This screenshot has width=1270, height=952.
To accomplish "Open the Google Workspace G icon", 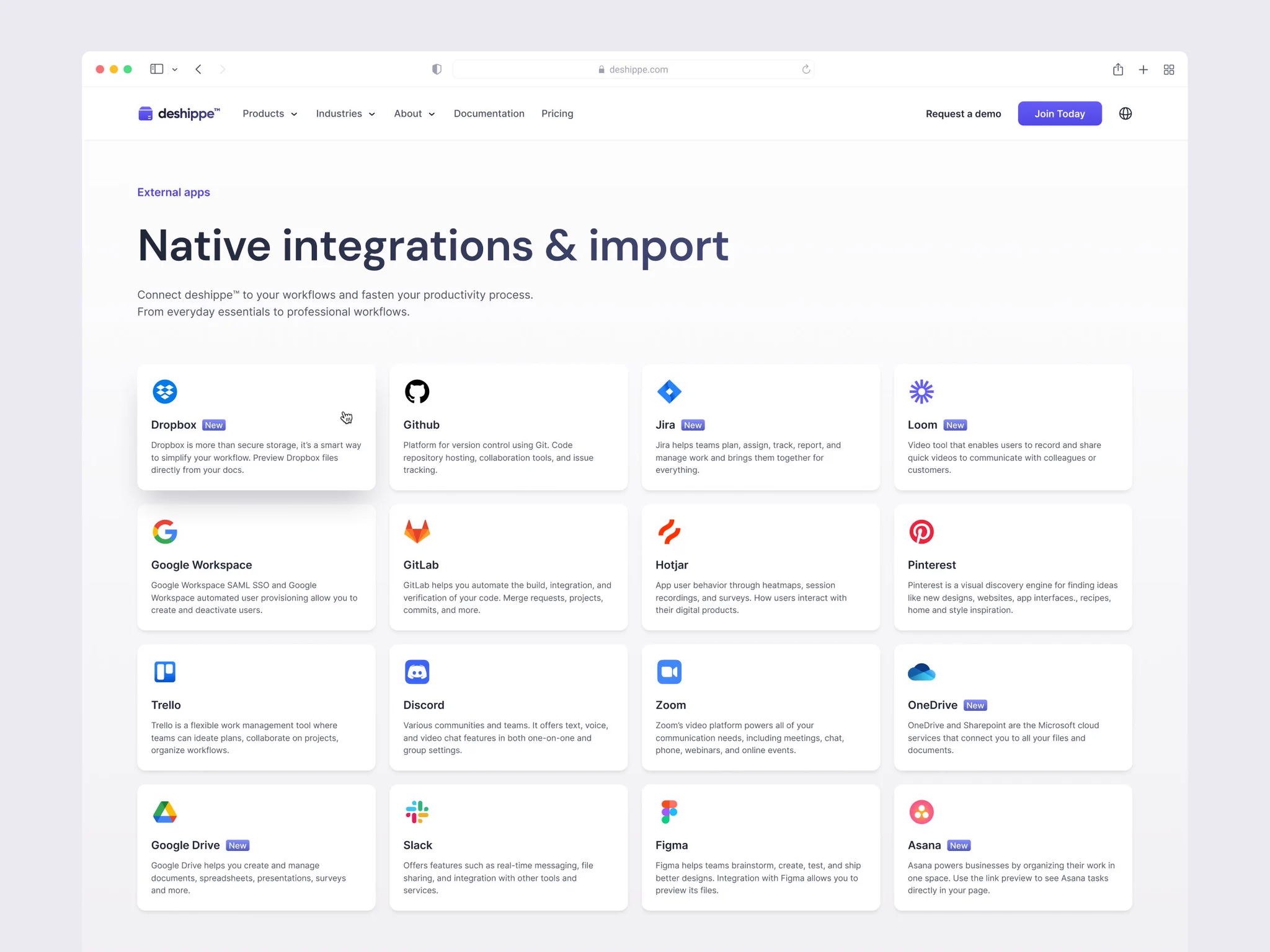I will click(x=165, y=532).
